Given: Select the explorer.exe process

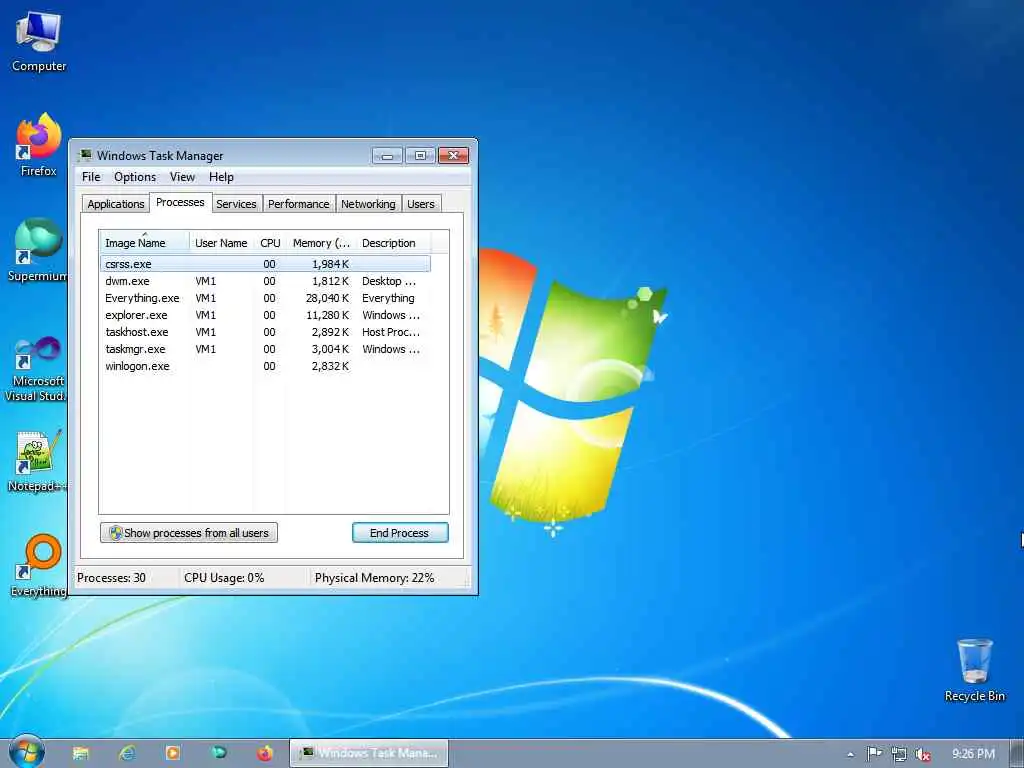Looking at the screenshot, I should pos(265,315).
